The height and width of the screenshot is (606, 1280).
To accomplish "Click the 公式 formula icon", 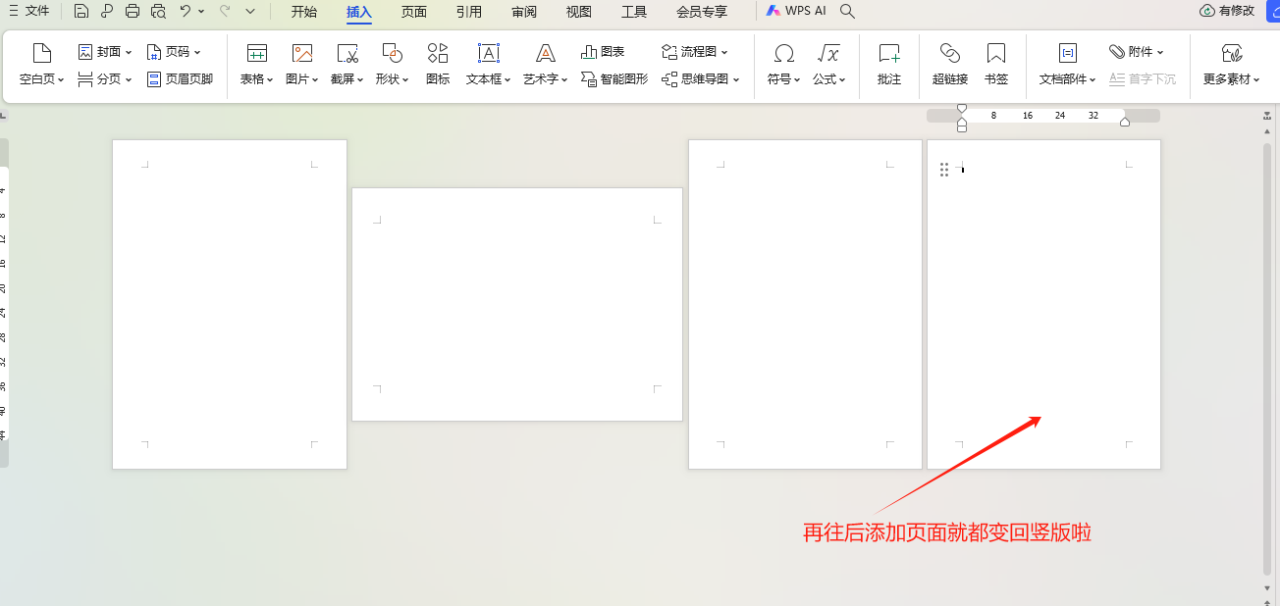I will 828,53.
